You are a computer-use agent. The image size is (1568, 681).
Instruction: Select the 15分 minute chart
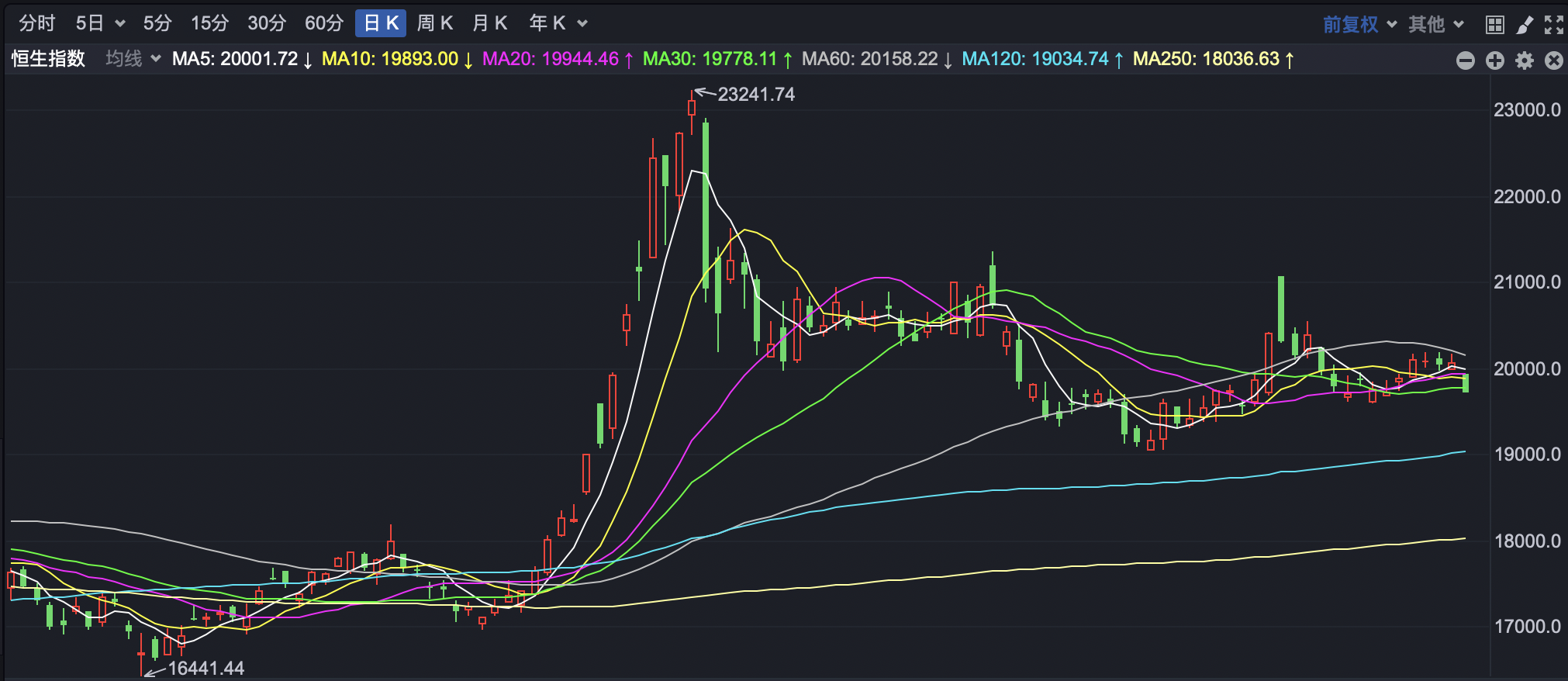(x=209, y=23)
